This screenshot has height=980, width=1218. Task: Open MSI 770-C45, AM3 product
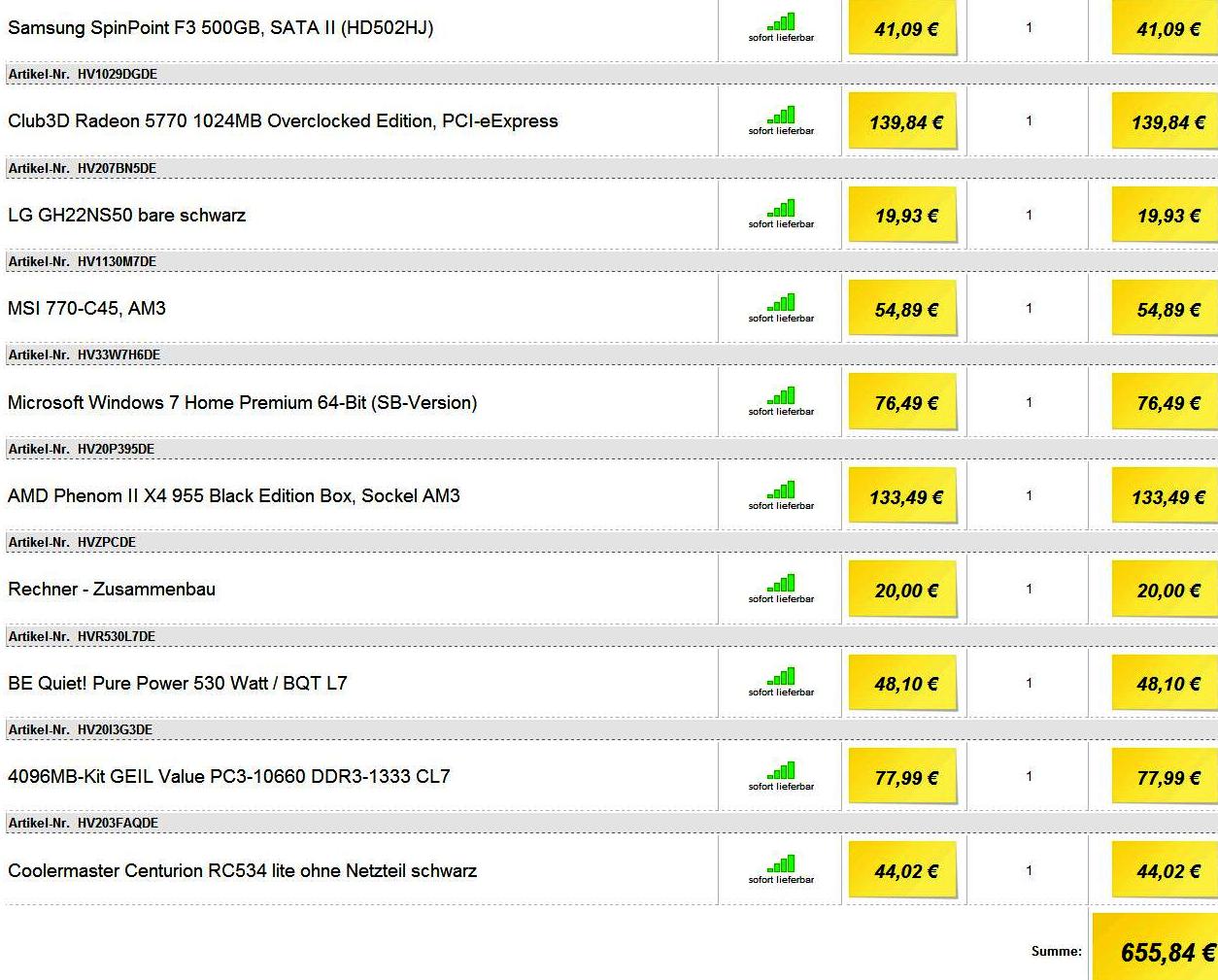(x=86, y=309)
